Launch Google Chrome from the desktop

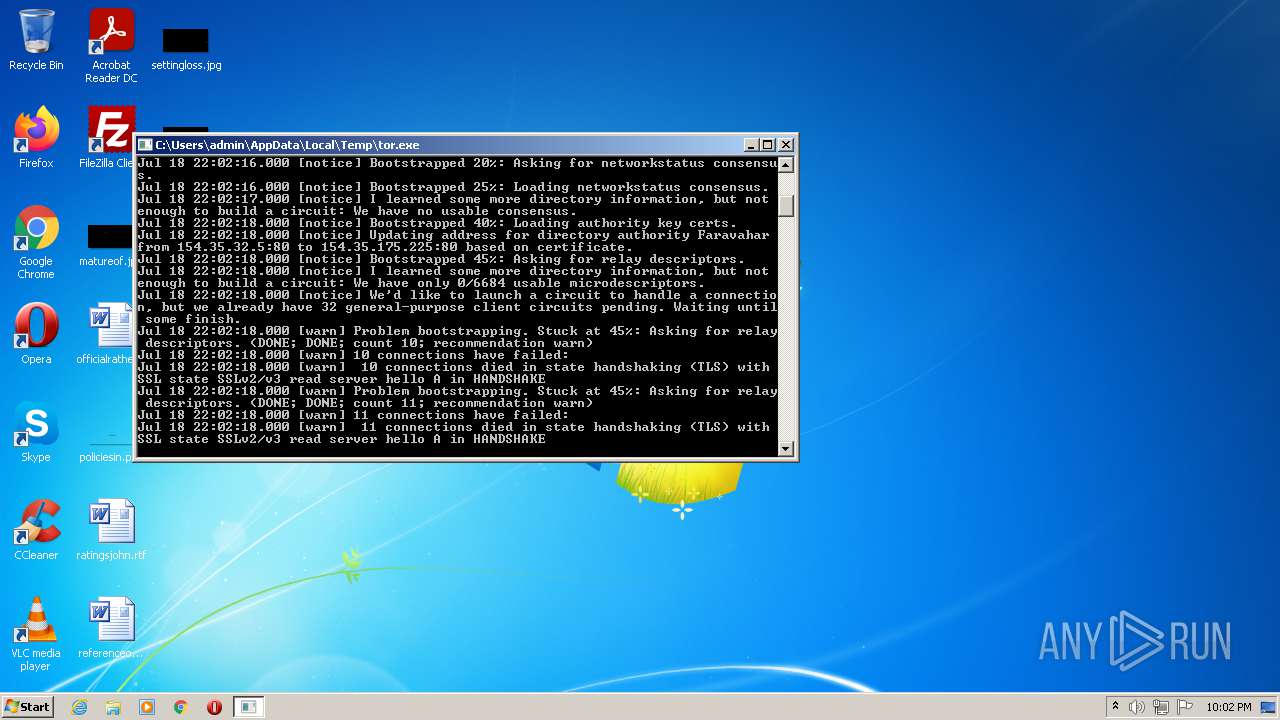click(36, 243)
